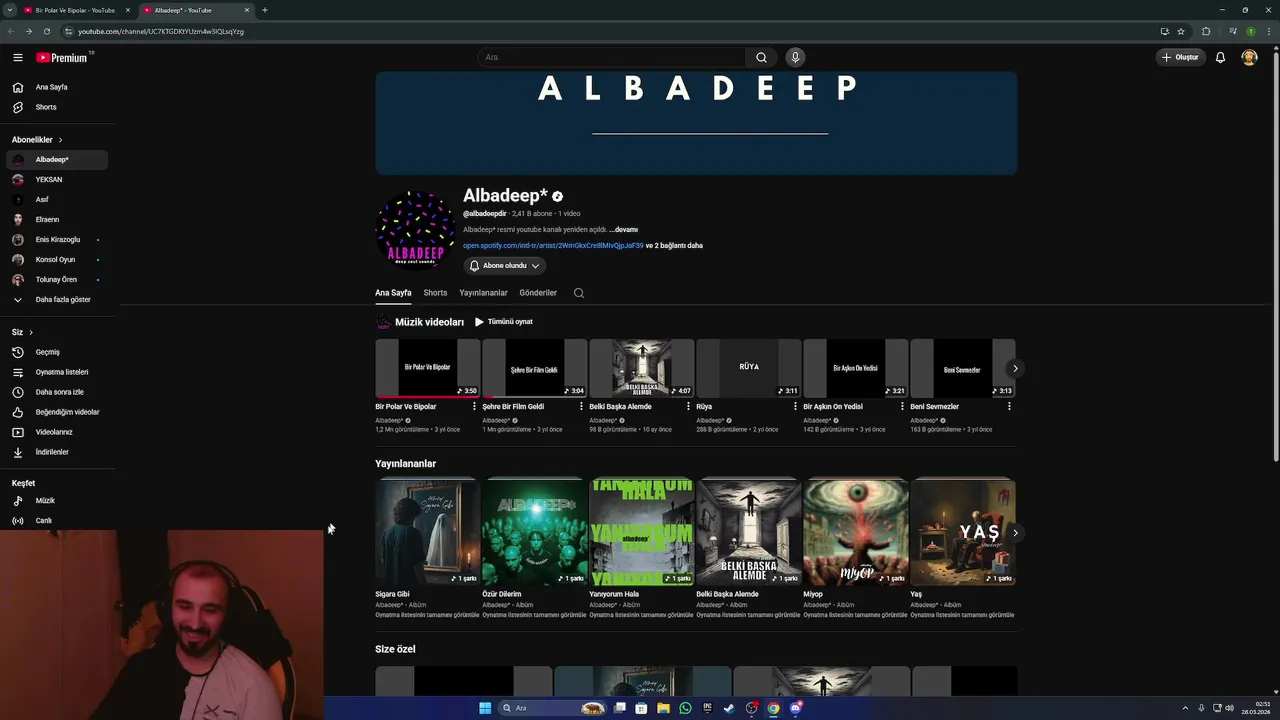1280x720 pixels.
Task: Open the YouTube hamburger guide menu
Action: (17, 58)
